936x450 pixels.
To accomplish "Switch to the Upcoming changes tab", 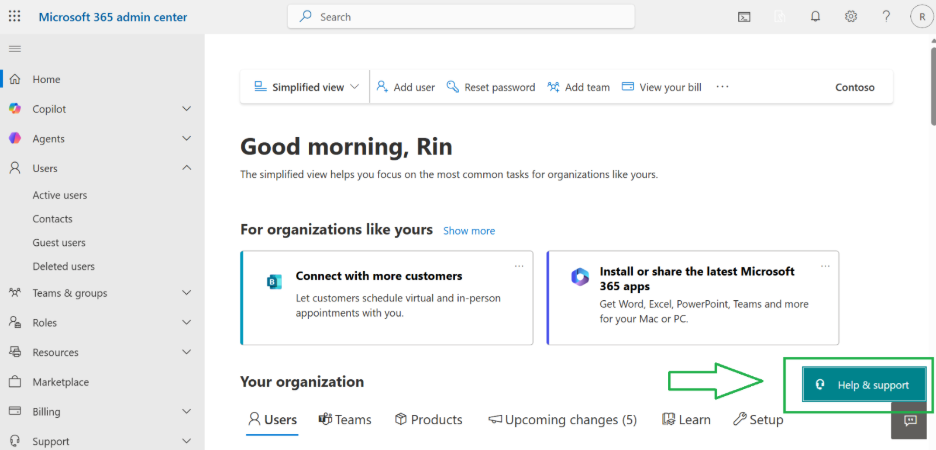I will click(x=562, y=420).
